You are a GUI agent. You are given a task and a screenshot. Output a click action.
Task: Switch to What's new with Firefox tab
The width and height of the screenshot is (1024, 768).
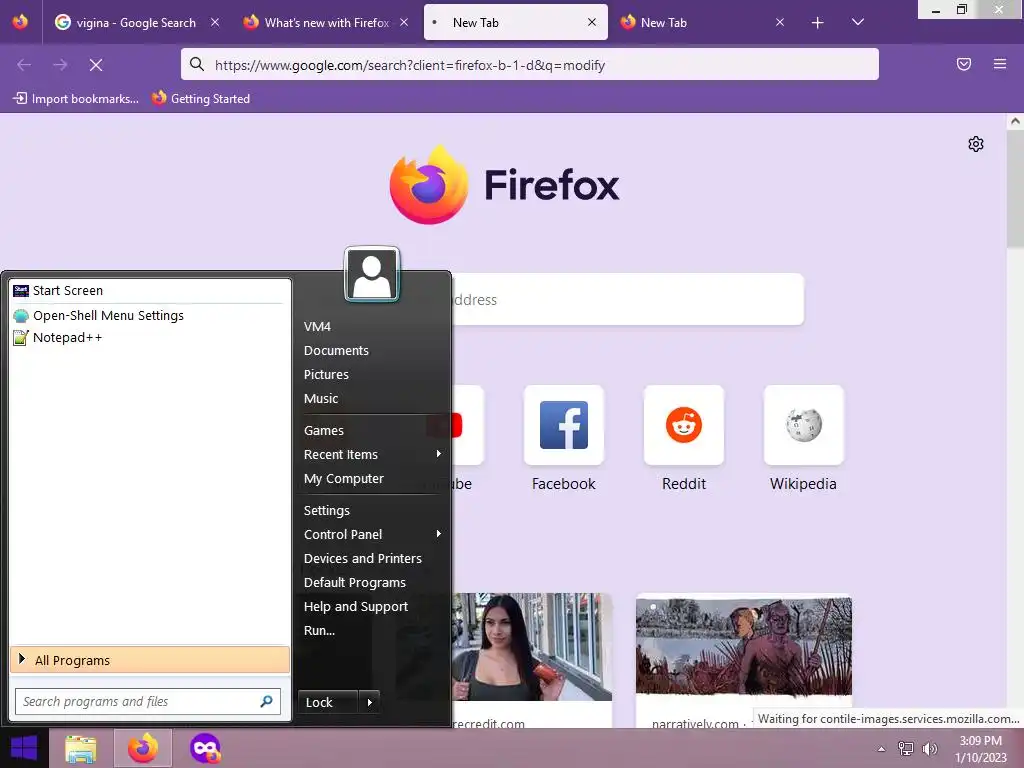[x=327, y=22]
